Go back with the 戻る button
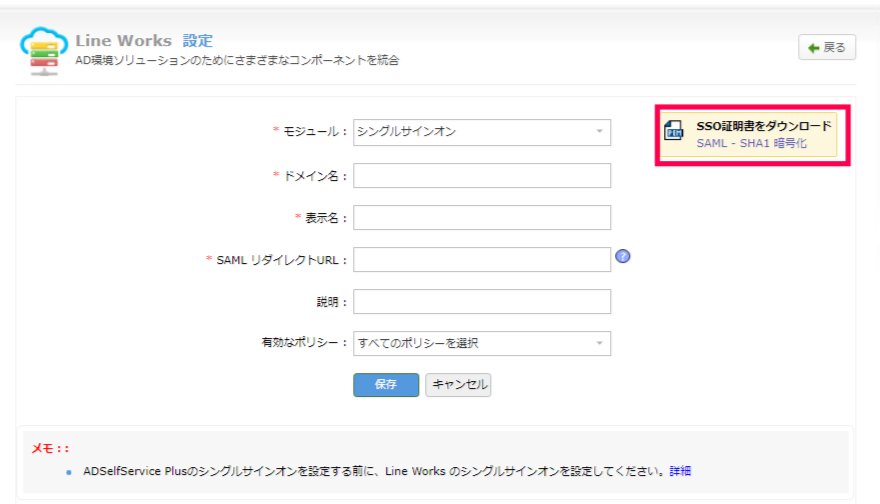Image resolution: width=880 pixels, height=504 pixels. (827, 47)
